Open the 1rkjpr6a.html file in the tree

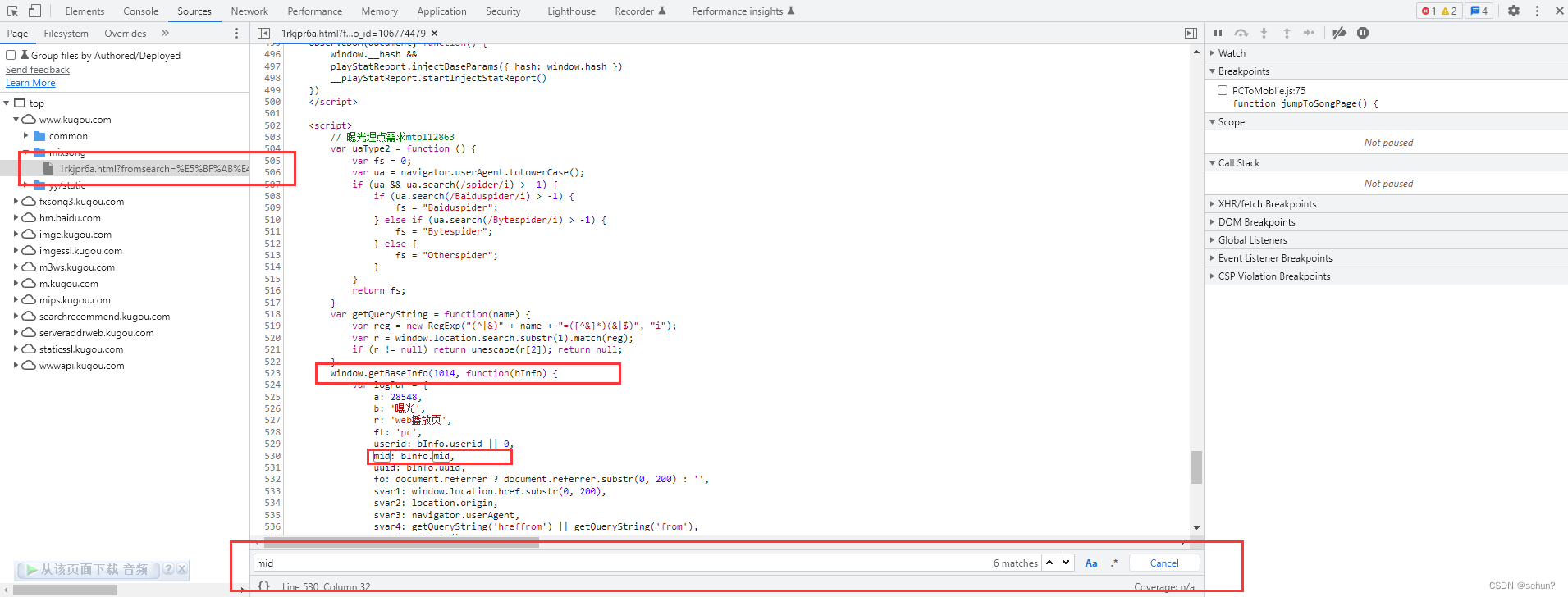(154, 169)
